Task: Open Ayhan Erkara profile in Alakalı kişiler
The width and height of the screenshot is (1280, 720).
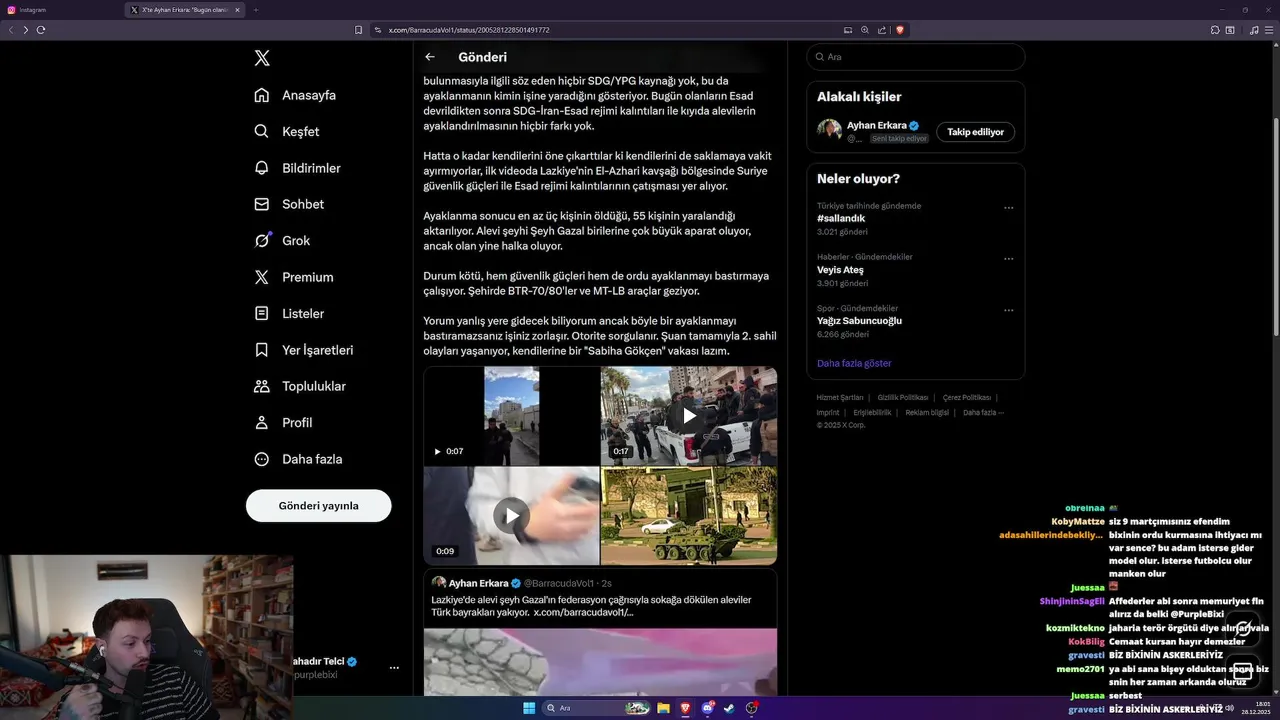Action: tap(877, 126)
